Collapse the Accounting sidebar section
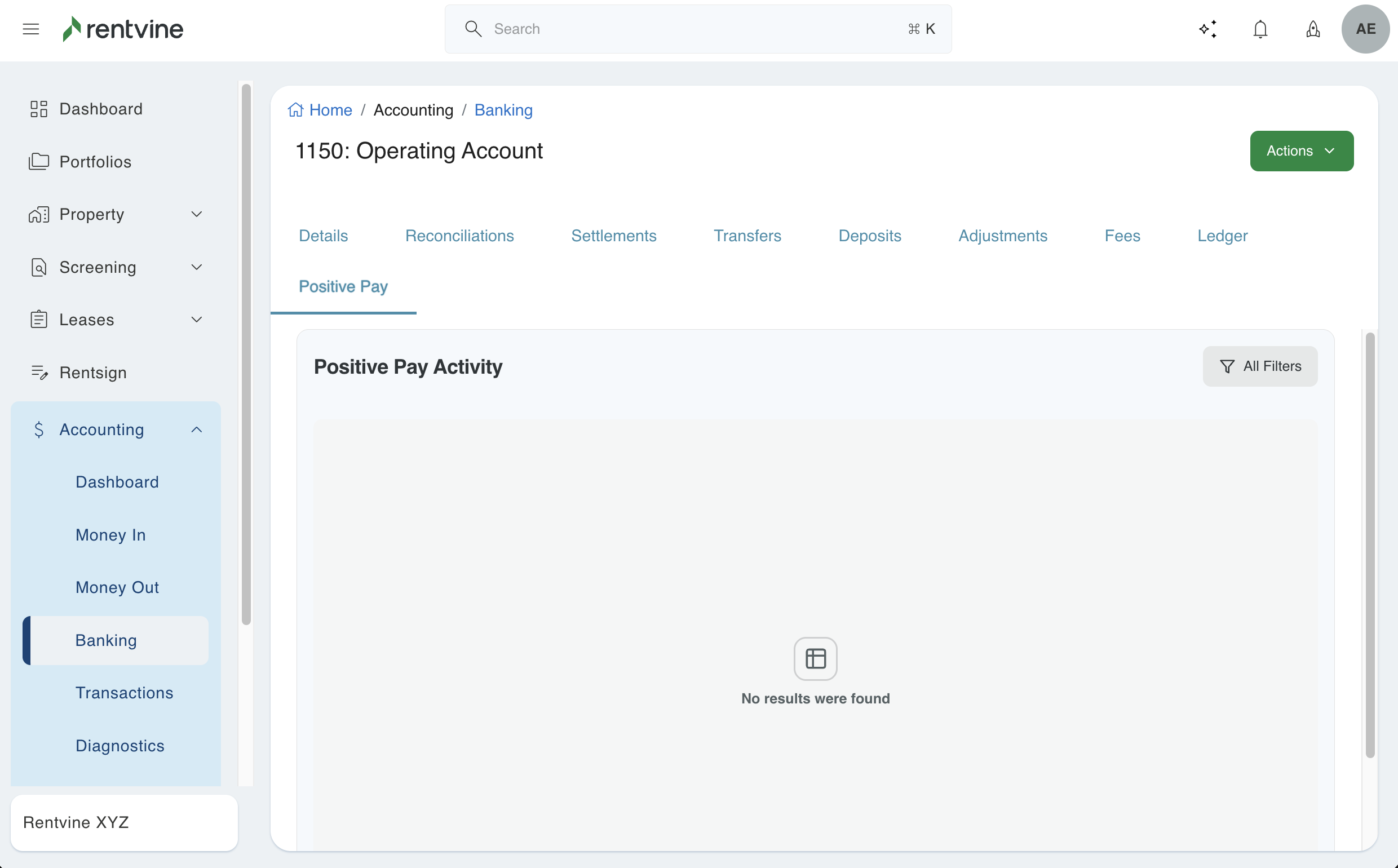 pos(196,429)
